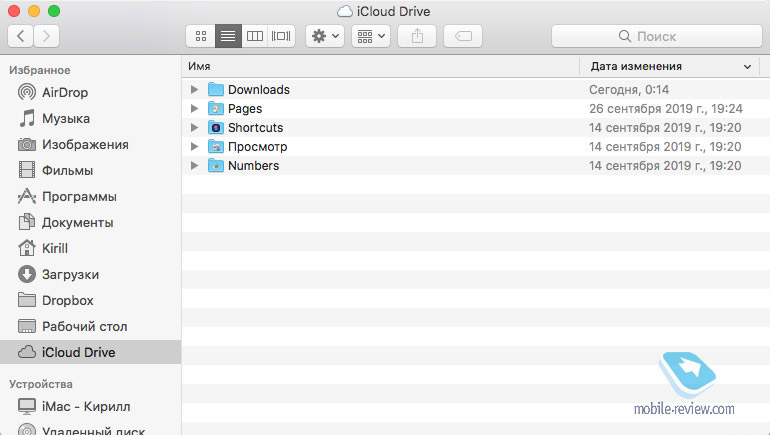Select the Numbers folder icon
The image size is (770, 437).
coord(216,165)
